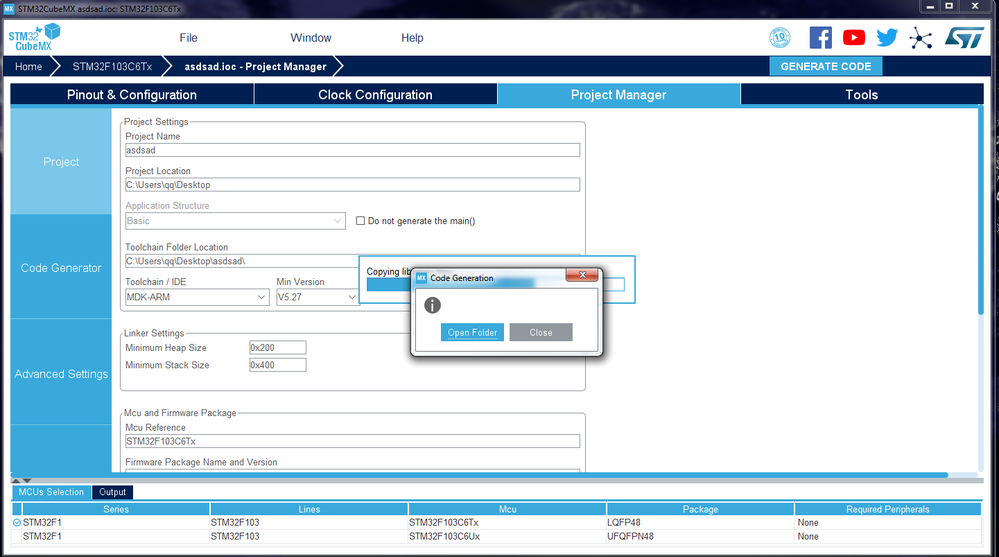Viewport: 999px width, 557px height.
Task: Sort by the Mcu column header
Action: (x=507, y=509)
